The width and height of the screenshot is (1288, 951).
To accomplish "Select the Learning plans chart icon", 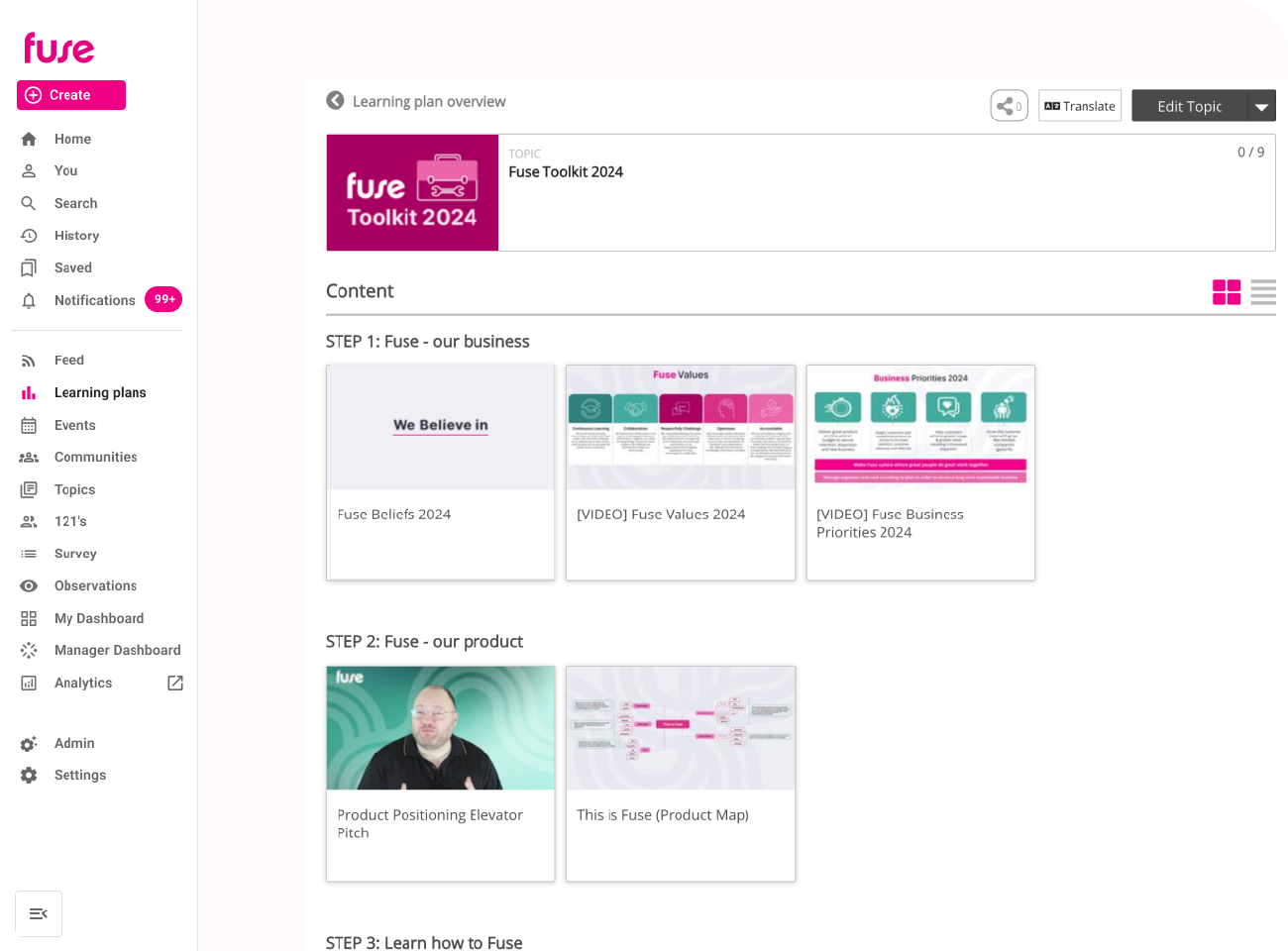I will pos(29,393).
